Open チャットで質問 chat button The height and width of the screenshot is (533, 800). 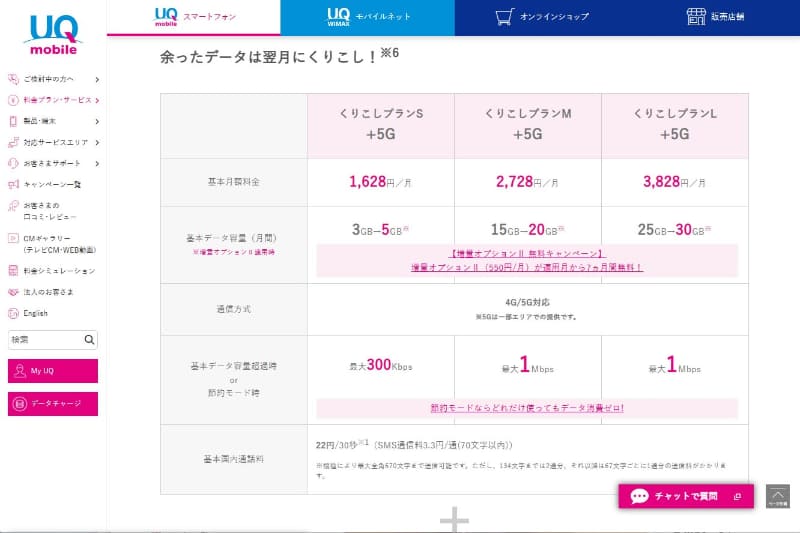[686, 496]
